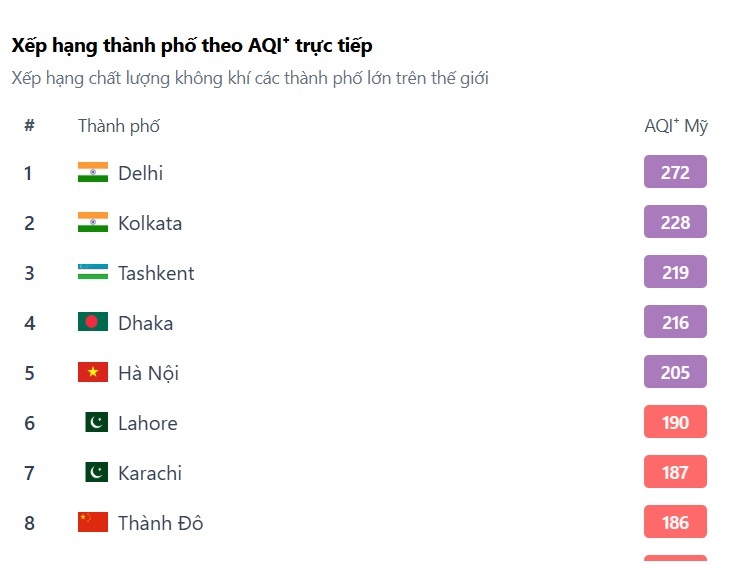This screenshot has height=565, width=741.
Task: Click the Uzbekistan flag beside Tashkent
Action: point(93,272)
